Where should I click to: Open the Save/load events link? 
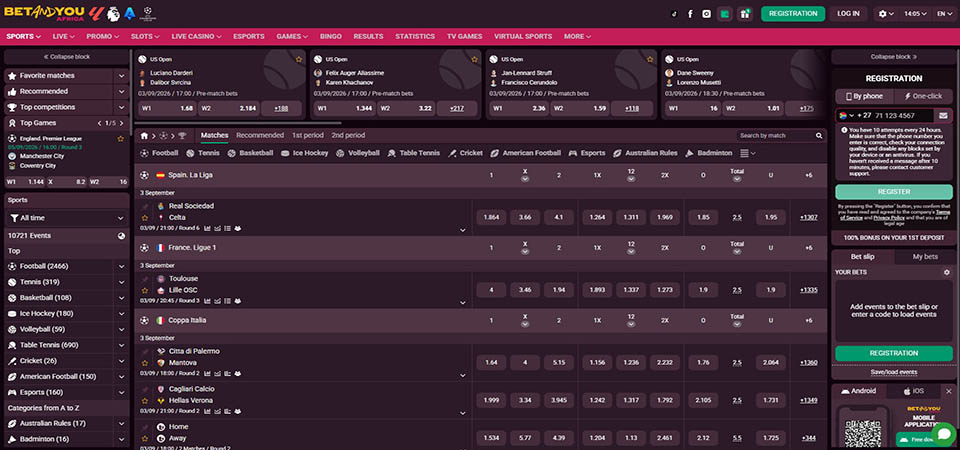[894, 372]
